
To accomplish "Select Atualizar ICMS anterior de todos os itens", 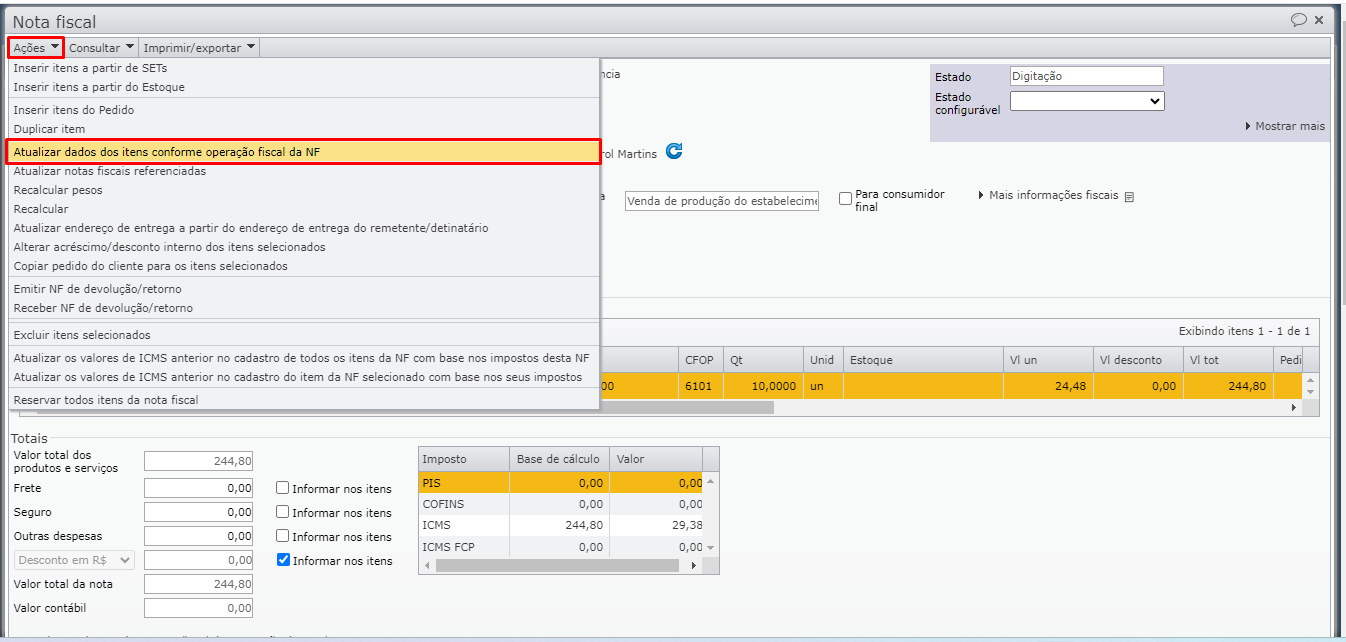I will tap(304, 358).
